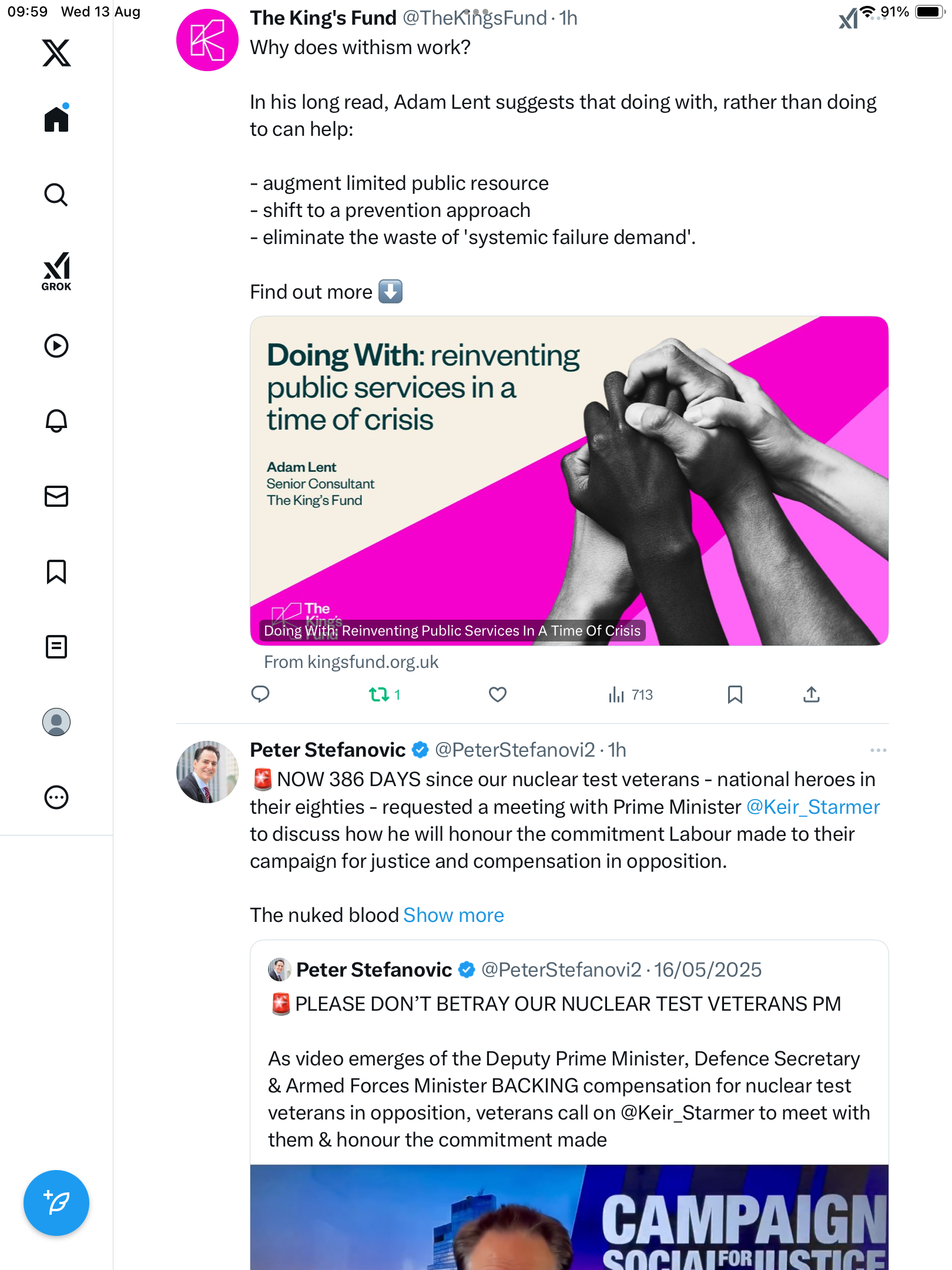This screenshot has width=952, height=1270.
Task: Bookmark The King's Fund post
Action: tap(735, 695)
